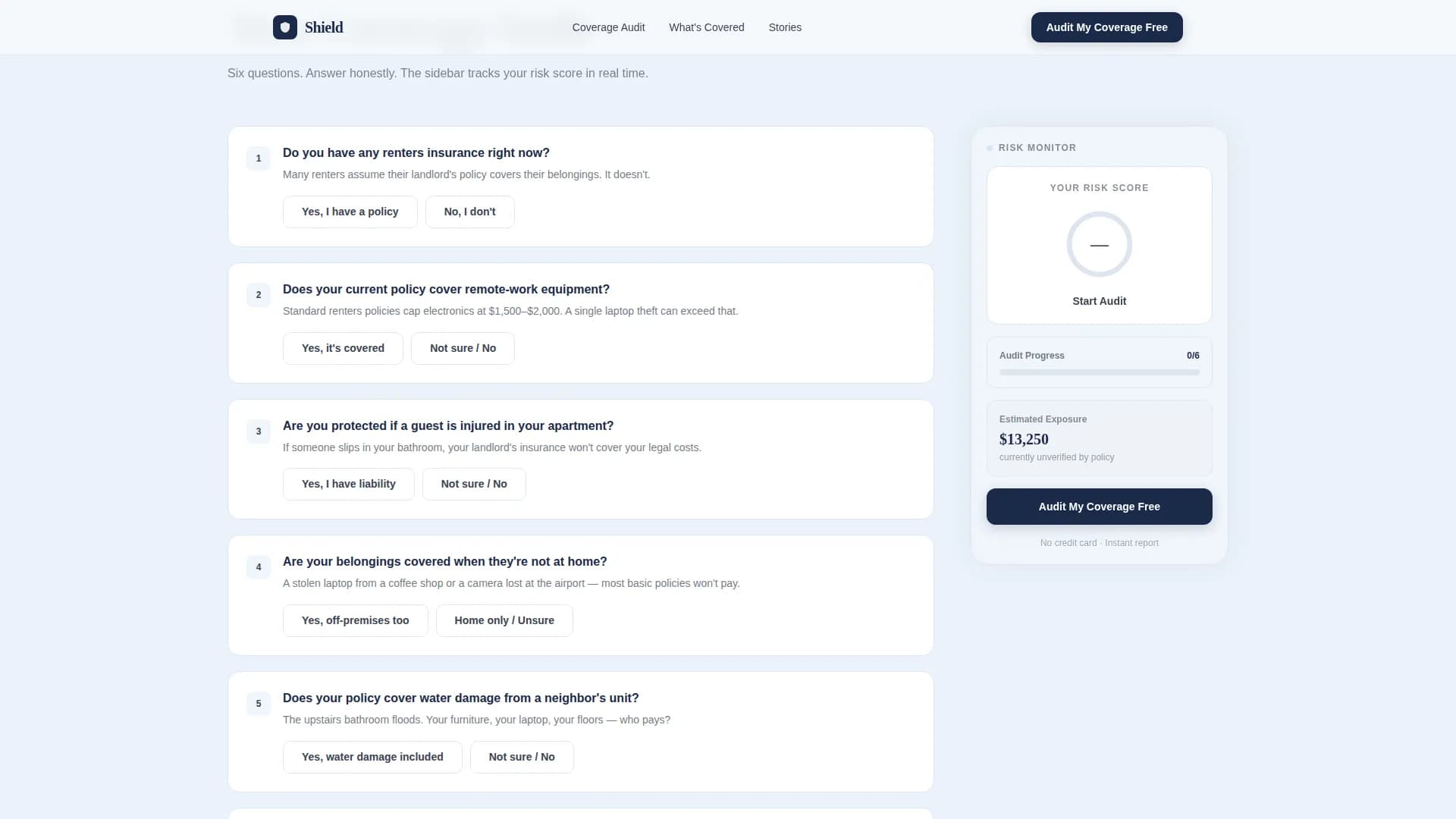The image size is (1456, 819).
Task: Click question number 3 badge
Action: pyautogui.click(x=259, y=431)
